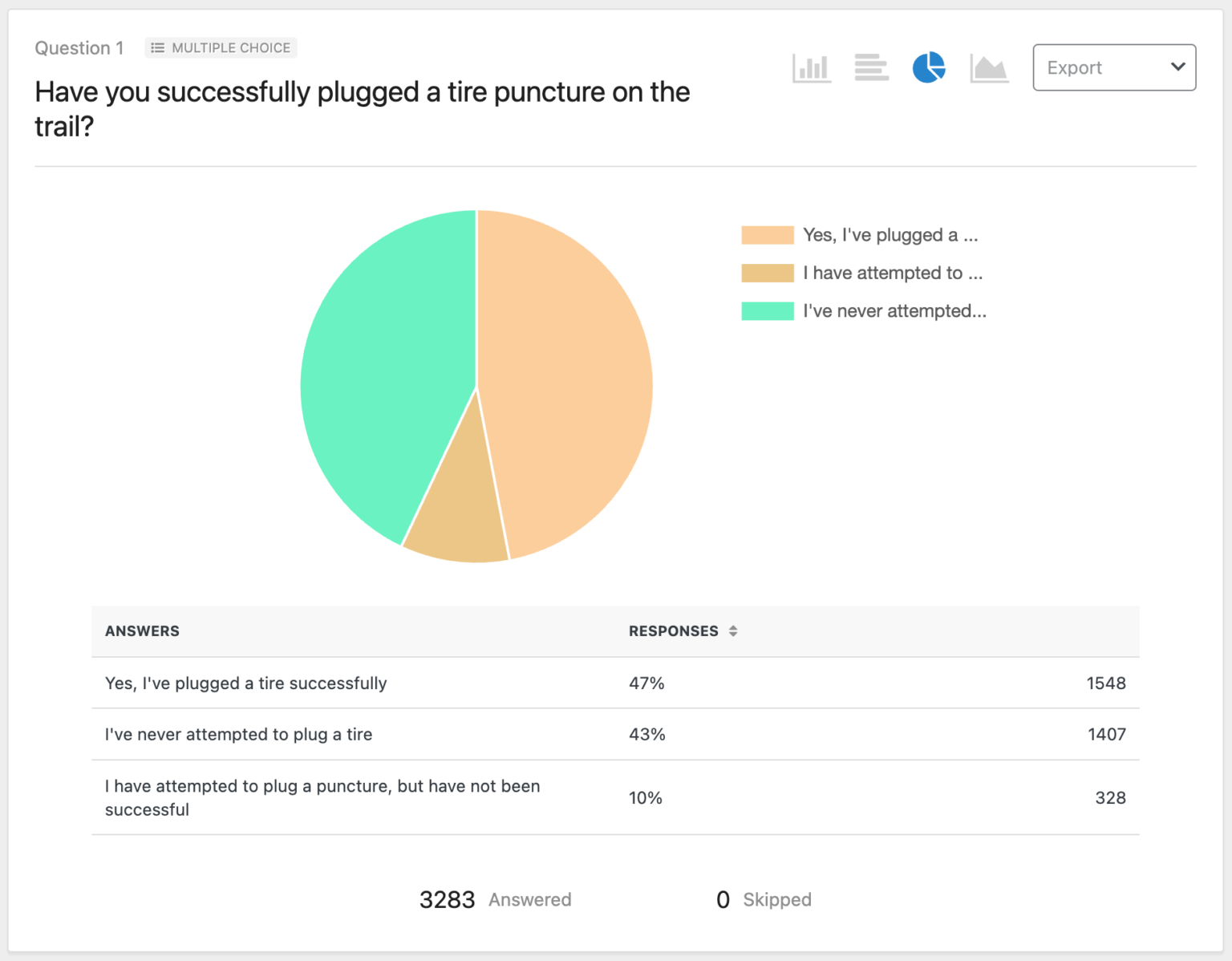The image size is (1232, 961).
Task: Toggle 'Yes, I've plugged a ...' legend label
Action: 890,235
